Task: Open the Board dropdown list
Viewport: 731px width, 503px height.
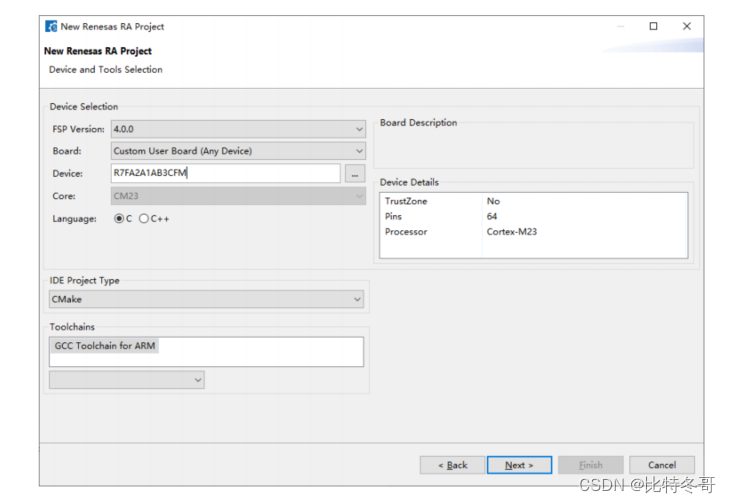Action: tap(238, 151)
